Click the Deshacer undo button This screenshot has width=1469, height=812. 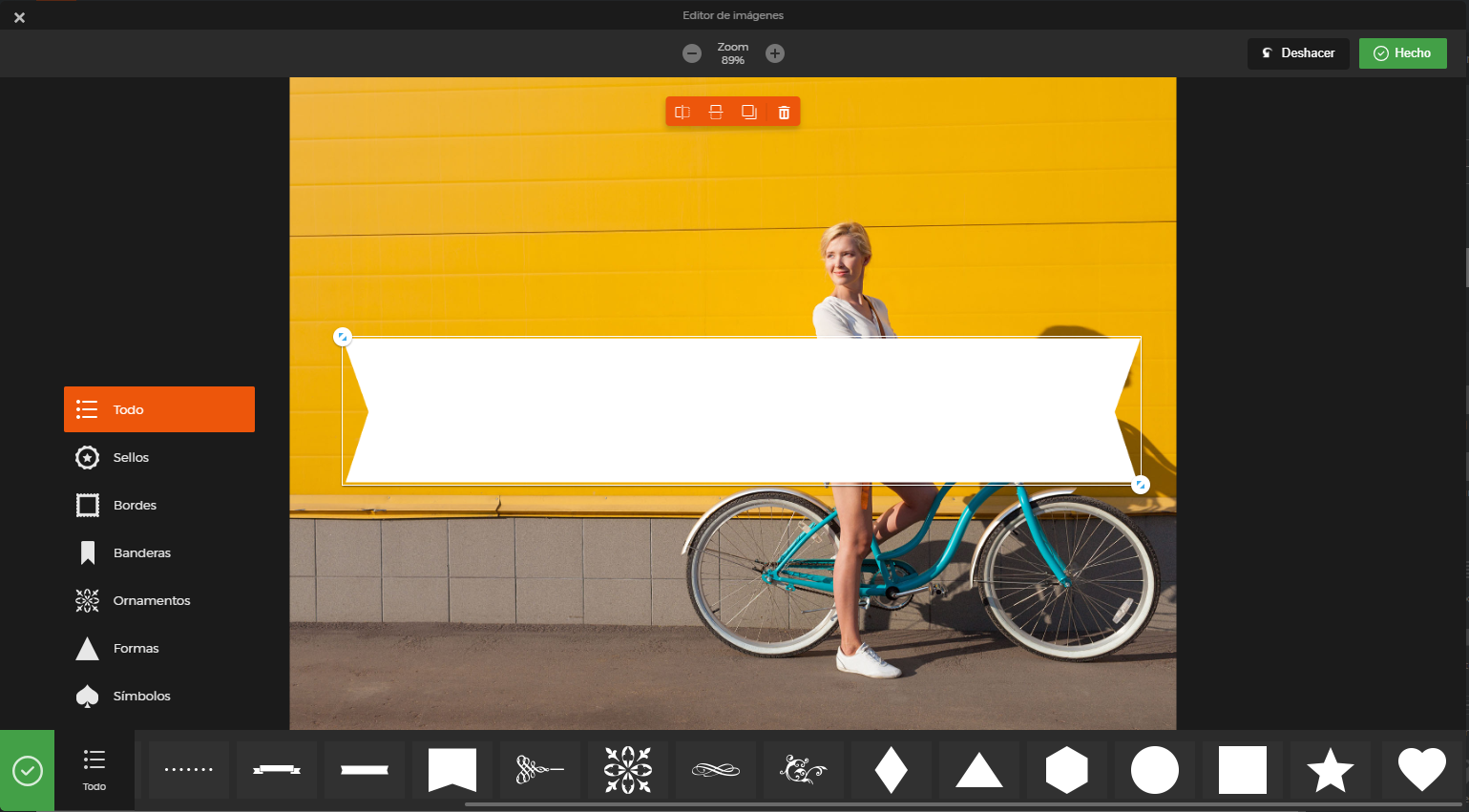pos(1298,53)
